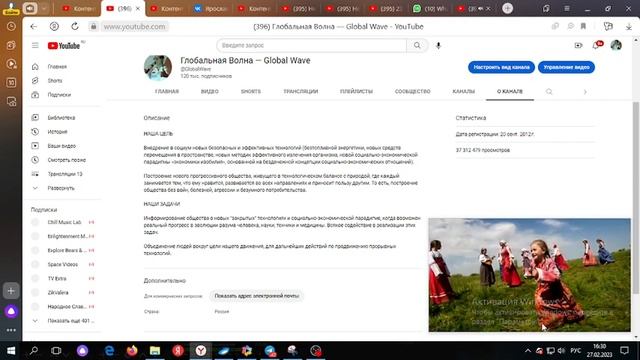Show hidden tray icons chevron

(x=528, y=351)
